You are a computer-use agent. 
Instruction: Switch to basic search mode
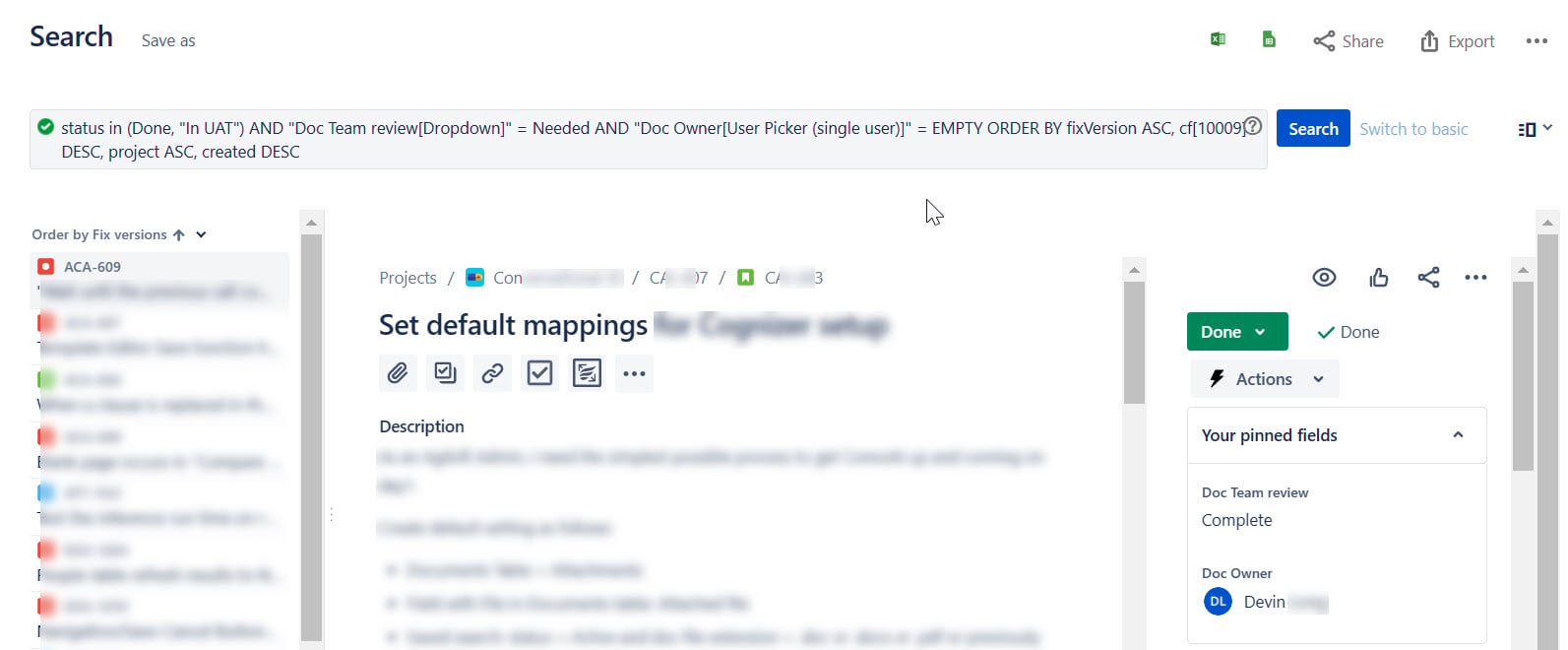pyautogui.click(x=1413, y=129)
